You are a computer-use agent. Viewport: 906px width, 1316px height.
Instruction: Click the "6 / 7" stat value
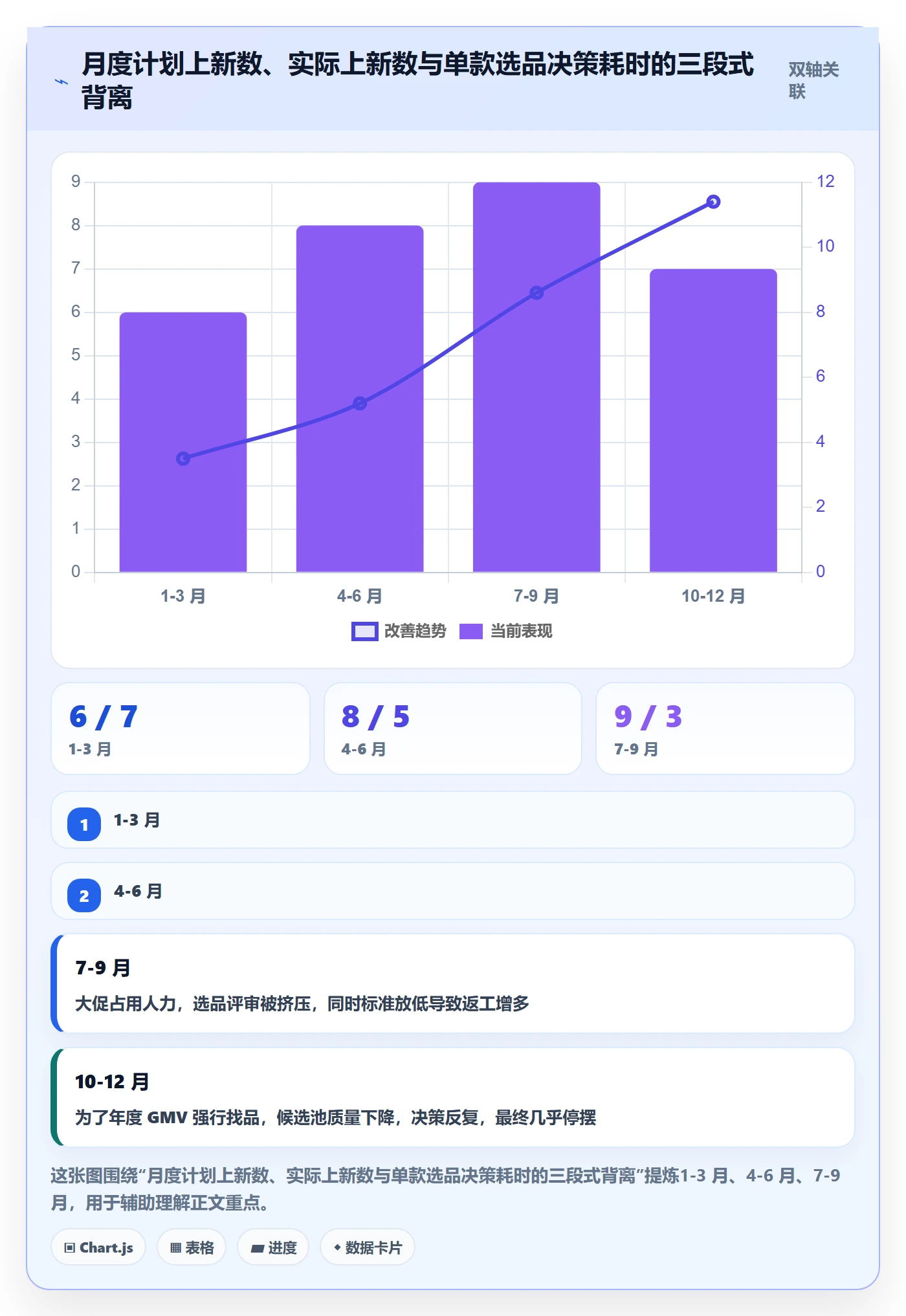[104, 717]
